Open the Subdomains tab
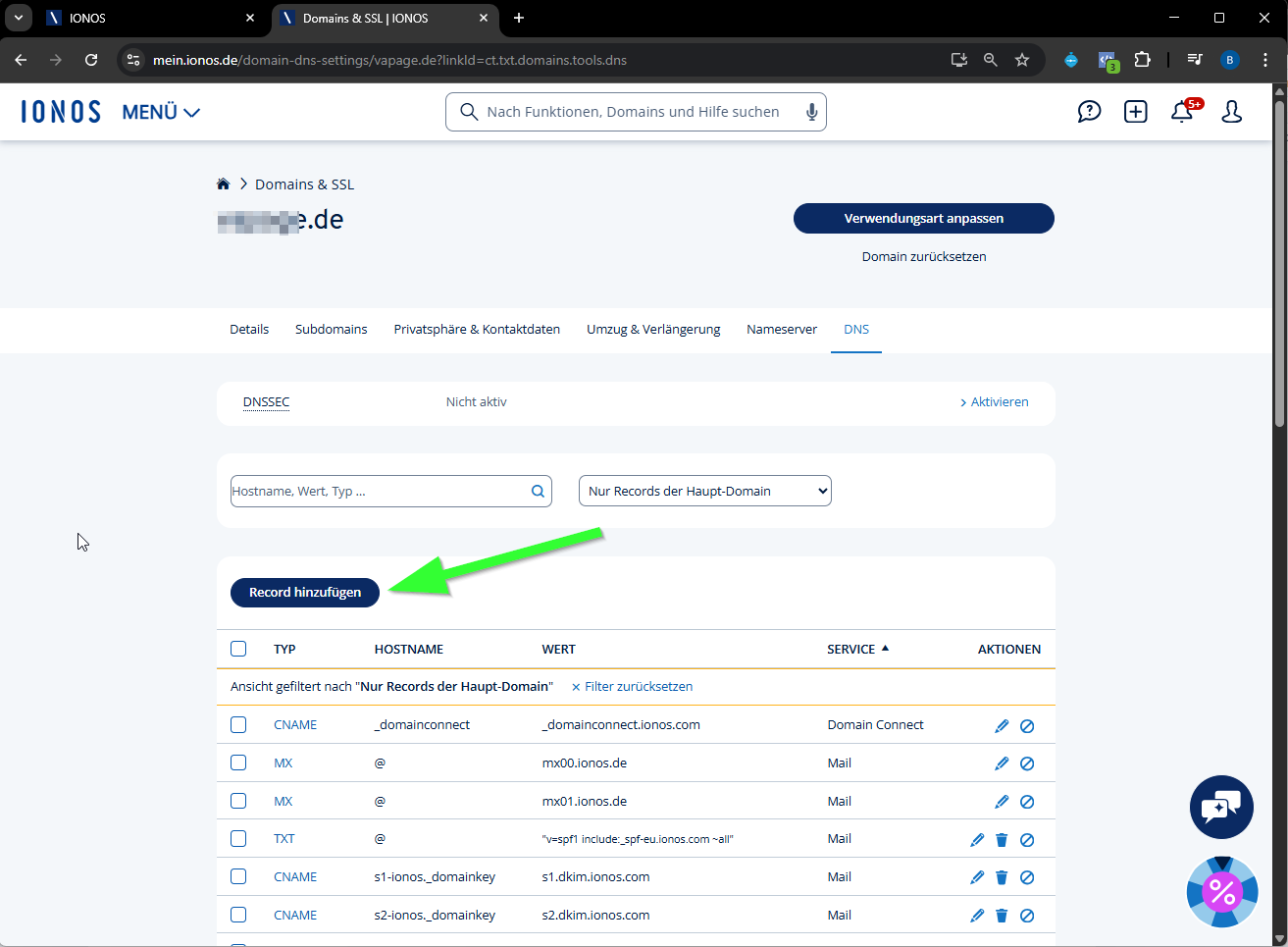This screenshot has width=1288, height=947. tap(332, 330)
